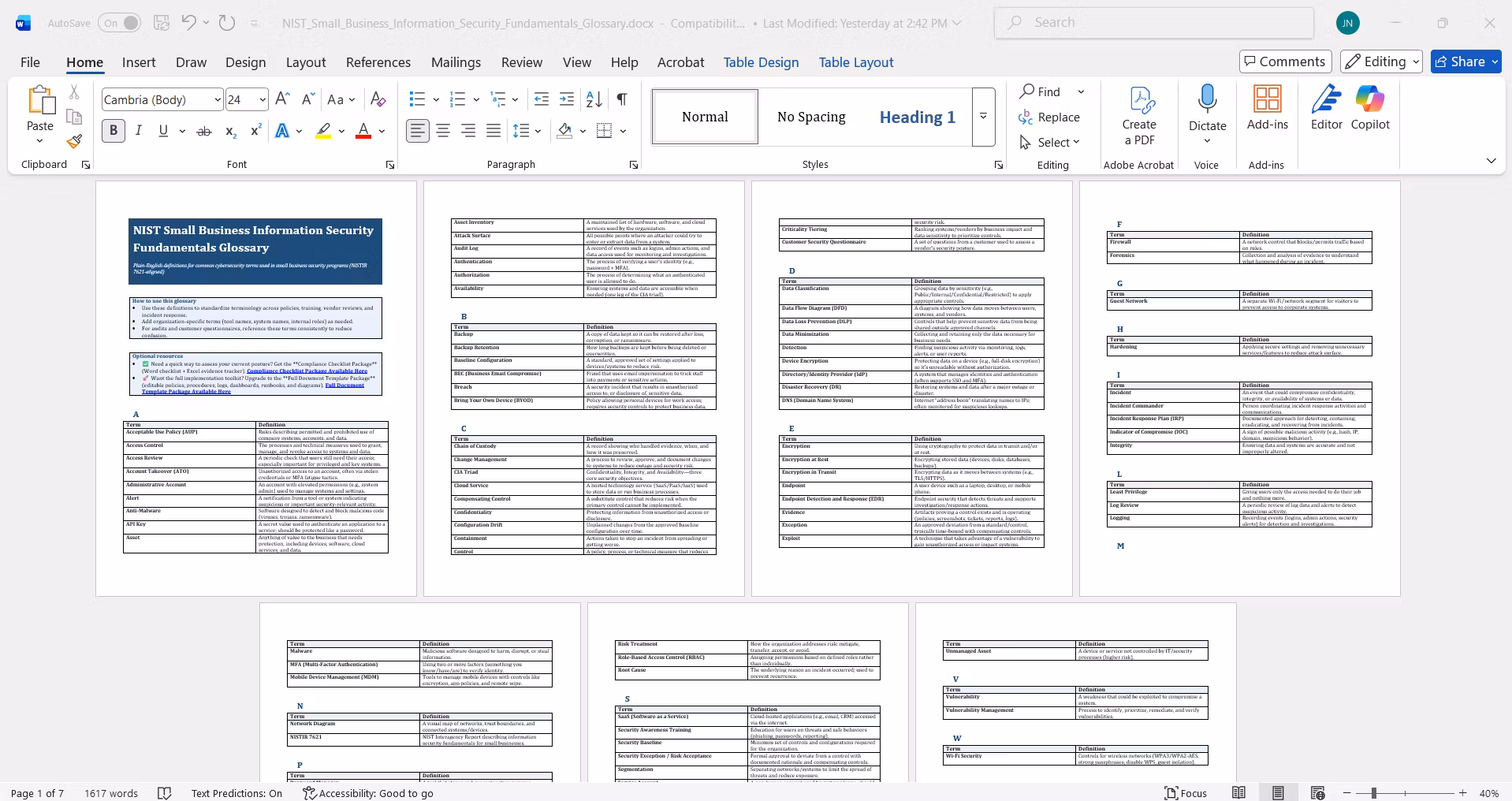The width and height of the screenshot is (1512, 801).
Task: Activate the Format Painter brush
Action: coord(74,141)
